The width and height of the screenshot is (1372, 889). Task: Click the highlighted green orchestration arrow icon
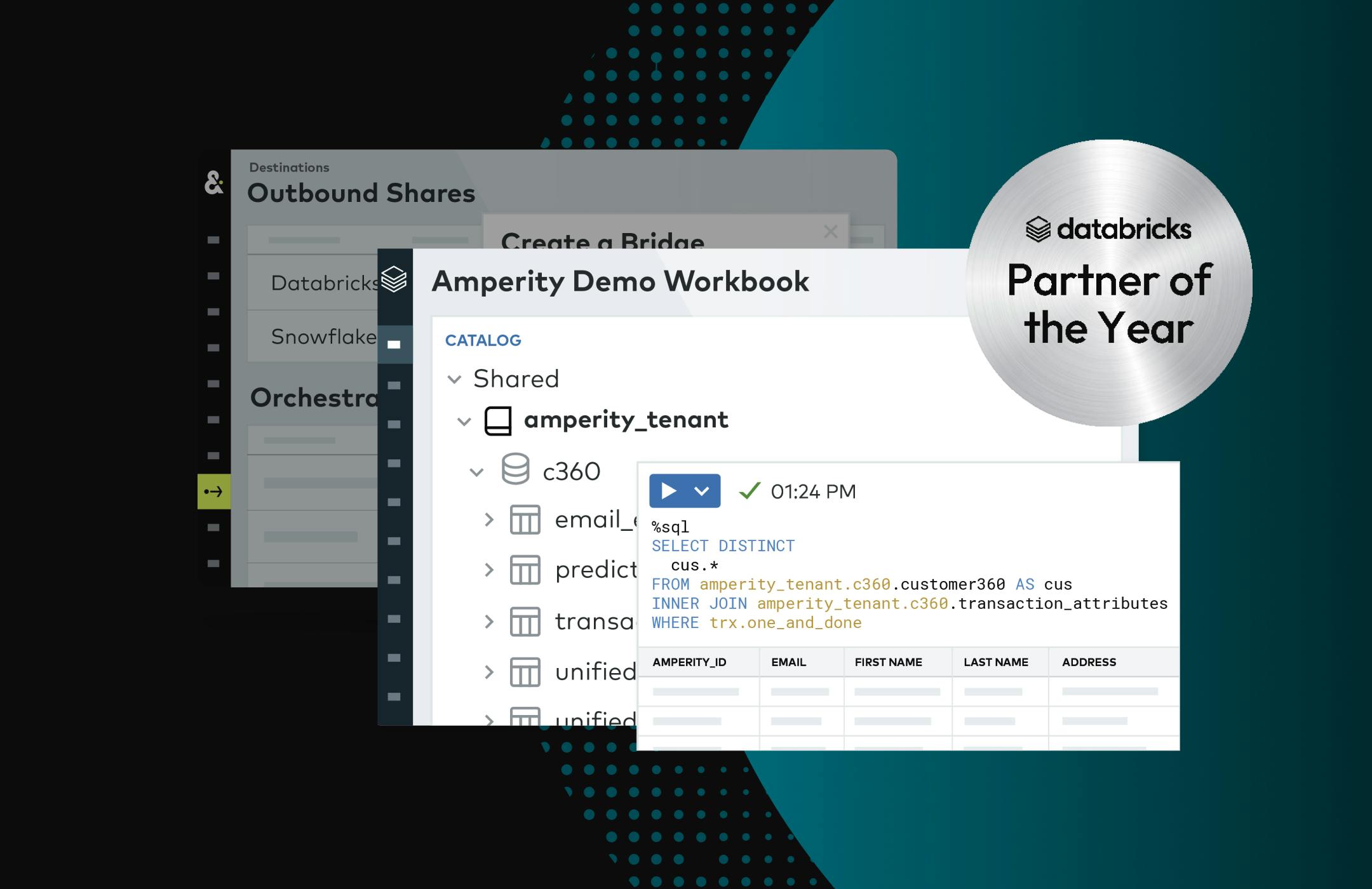tap(213, 490)
